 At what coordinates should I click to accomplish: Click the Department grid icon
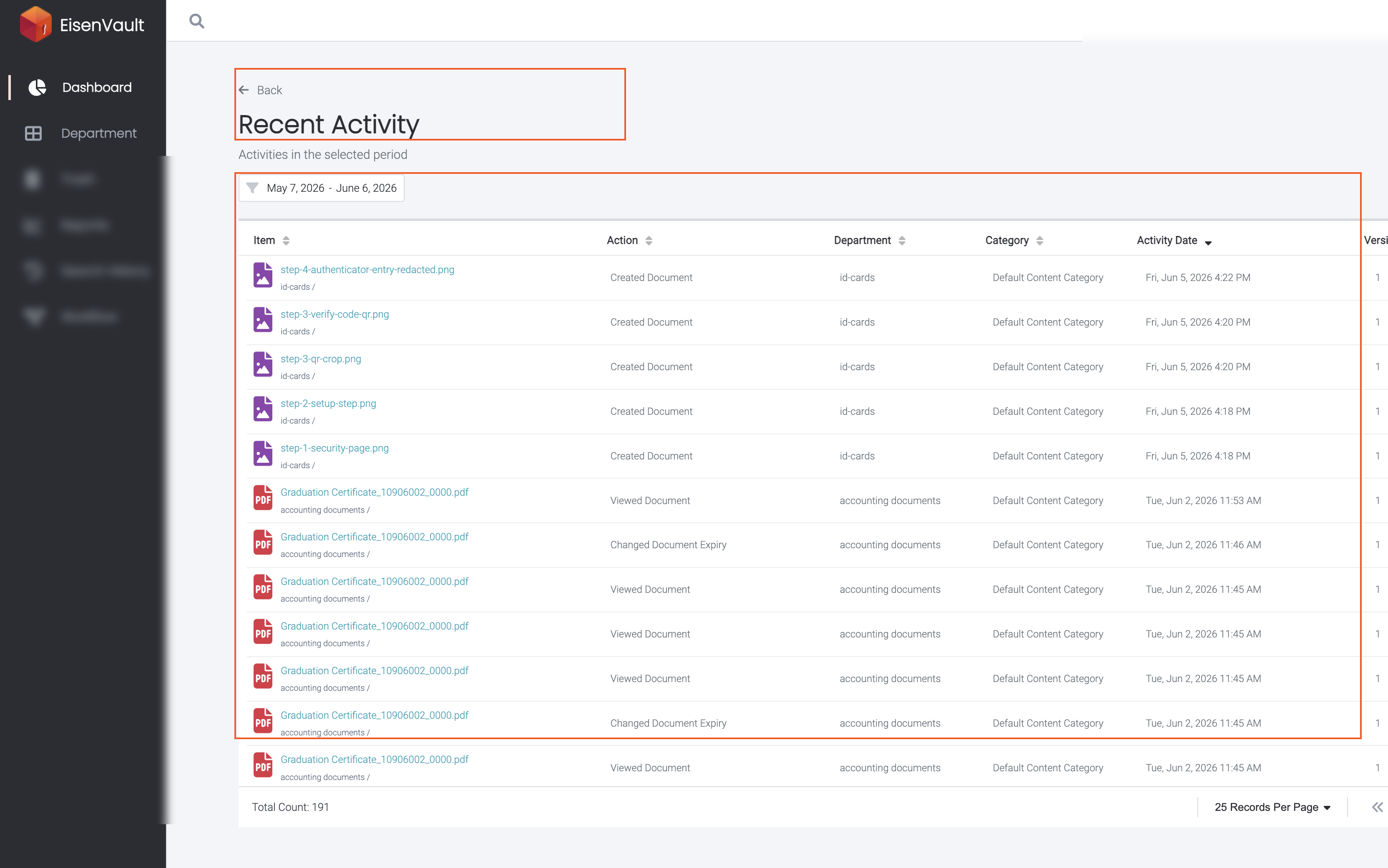point(33,133)
